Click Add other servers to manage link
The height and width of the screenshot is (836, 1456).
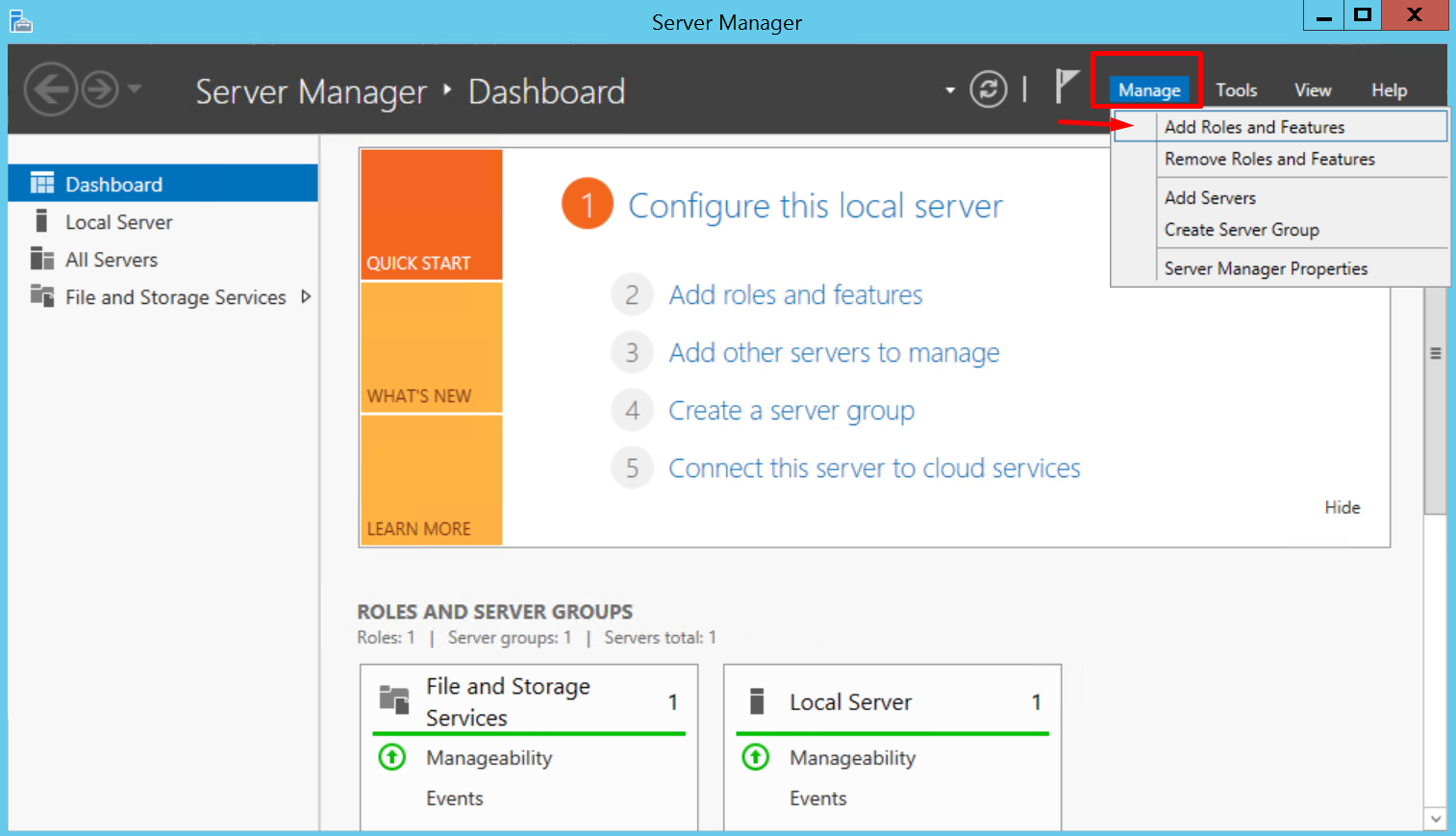coord(834,353)
